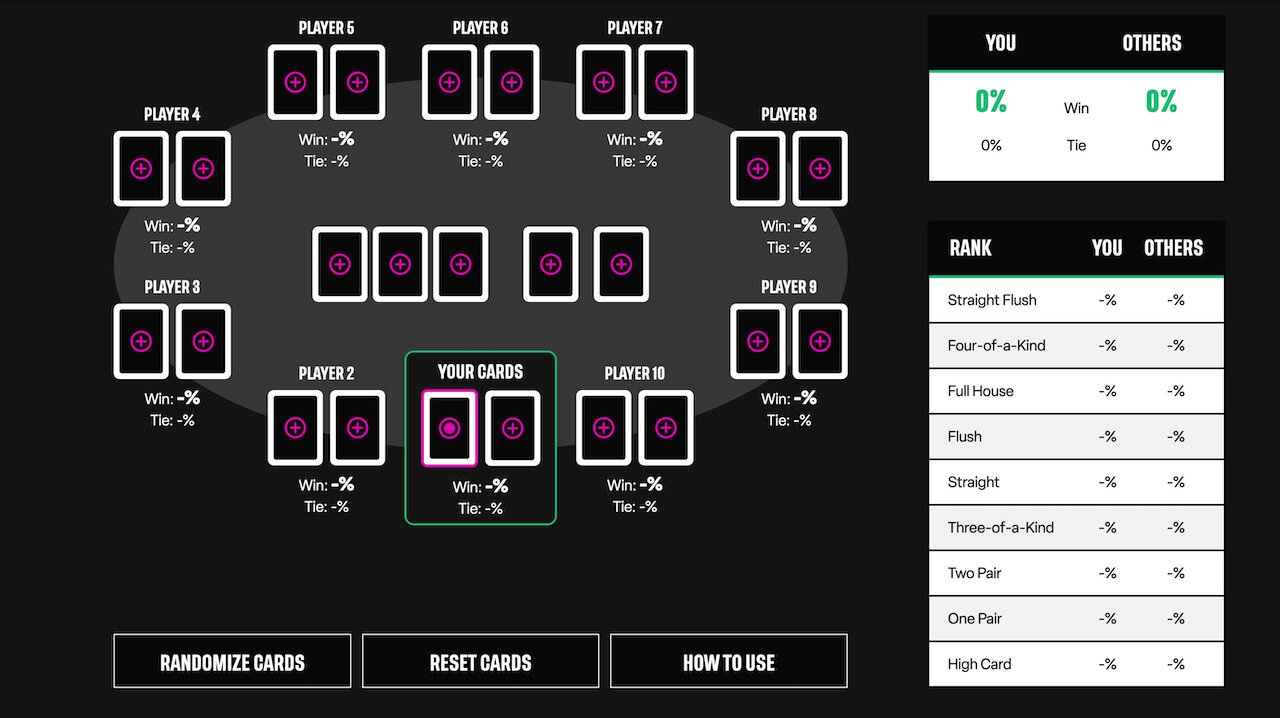Click the One Pair rank label
Viewport: 1280px width, 718px height.
pyautogui.click(x=975, y=618)
